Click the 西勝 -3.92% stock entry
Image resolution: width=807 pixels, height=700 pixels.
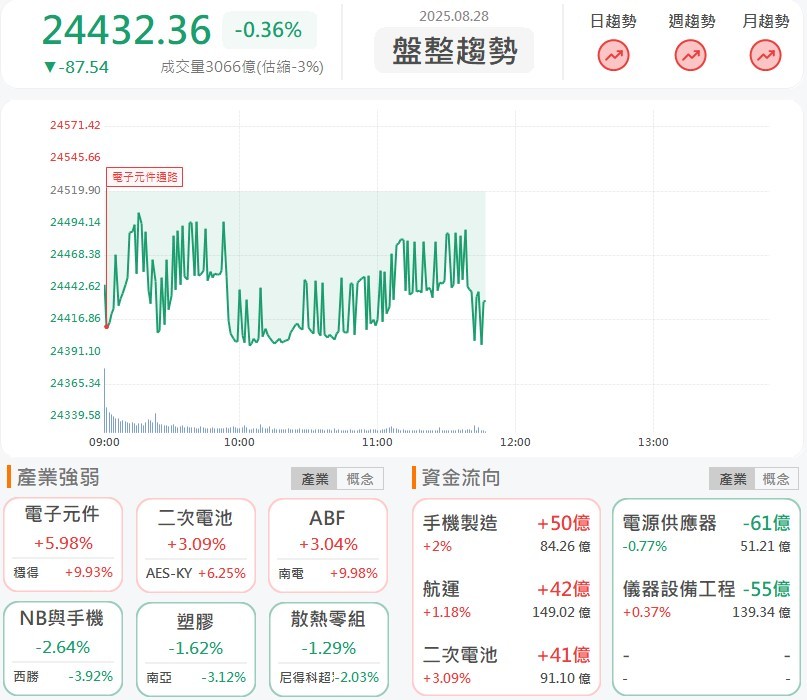63,676
